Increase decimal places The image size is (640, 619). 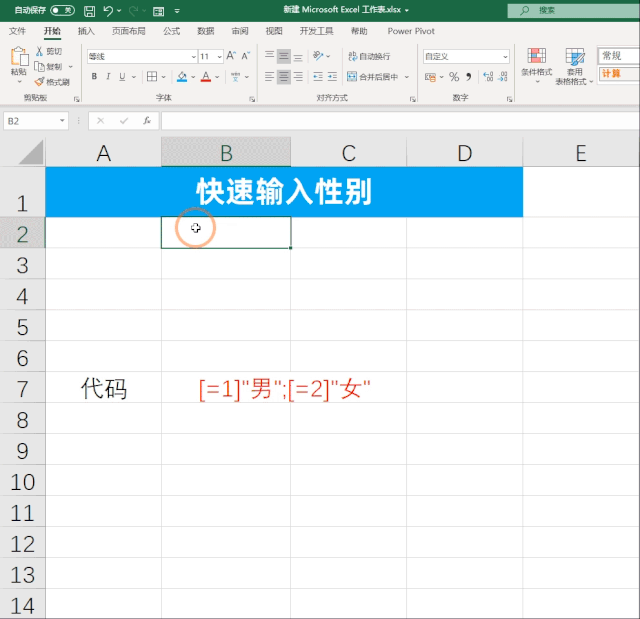pyautogui.click(x=488, y=76)
